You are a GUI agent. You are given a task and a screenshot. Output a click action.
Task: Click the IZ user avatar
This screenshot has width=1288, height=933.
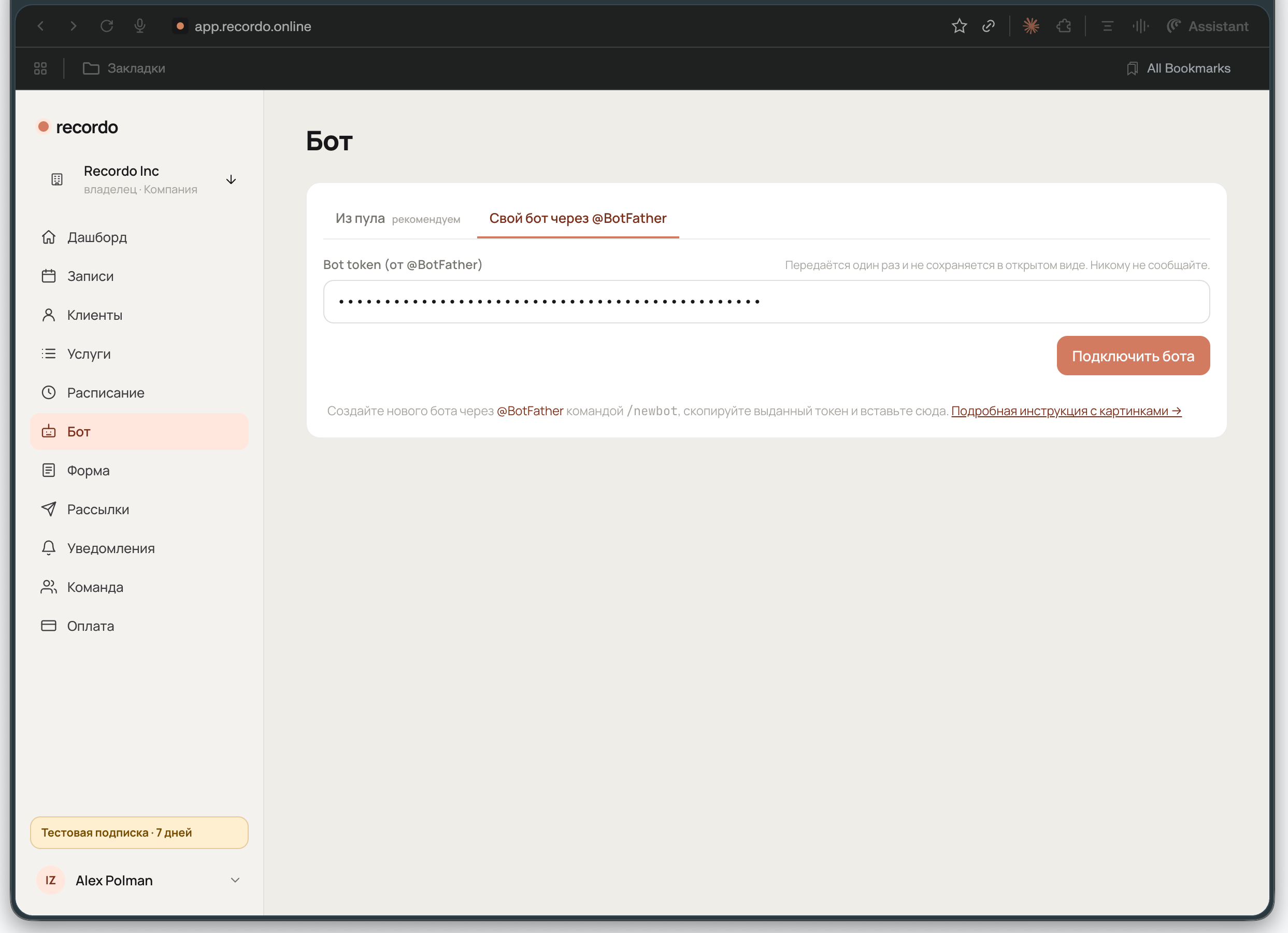(51, 880)
